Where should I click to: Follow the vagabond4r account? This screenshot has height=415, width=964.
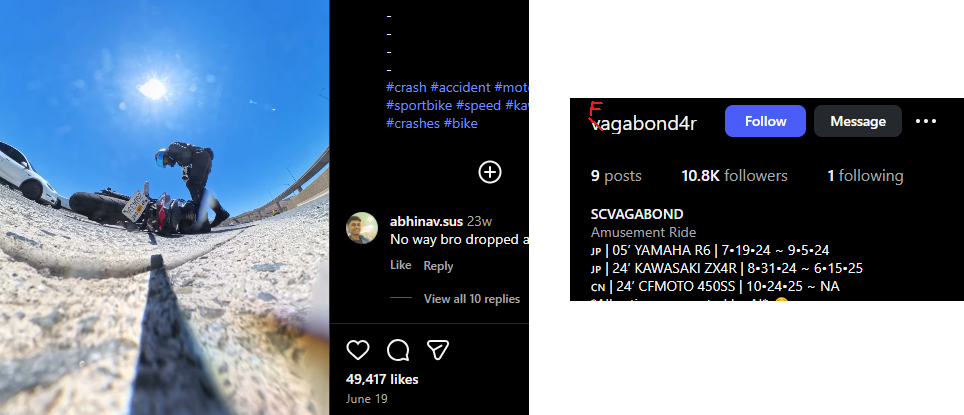pyautogui.click(x=765, y=121)
